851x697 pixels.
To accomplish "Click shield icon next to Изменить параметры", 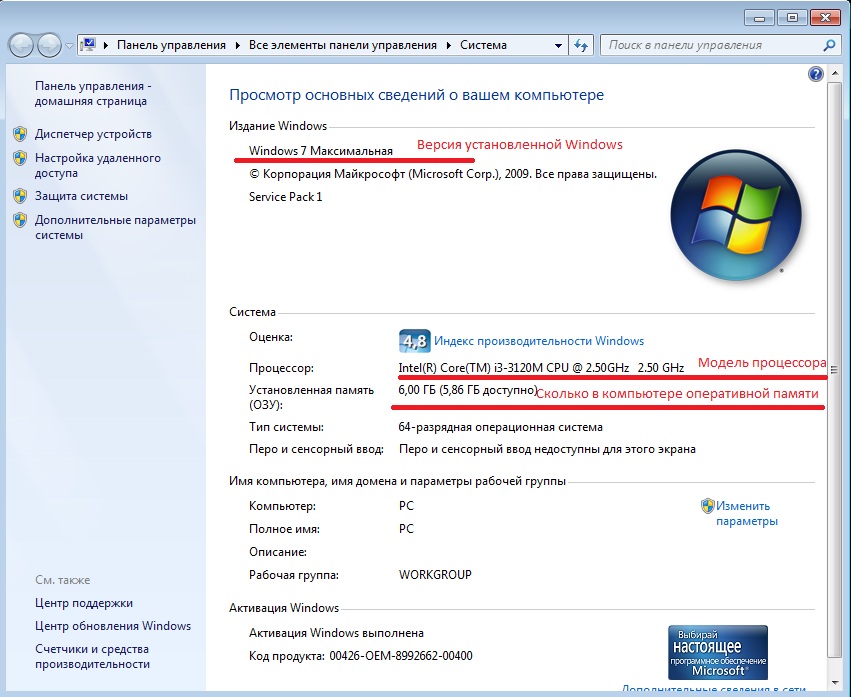I will [707, 506].
